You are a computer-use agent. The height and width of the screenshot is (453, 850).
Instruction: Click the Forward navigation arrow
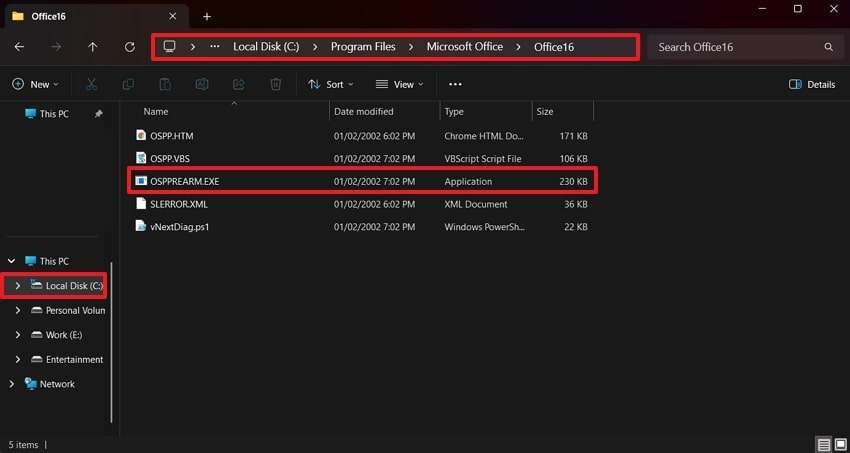(56, 47)
